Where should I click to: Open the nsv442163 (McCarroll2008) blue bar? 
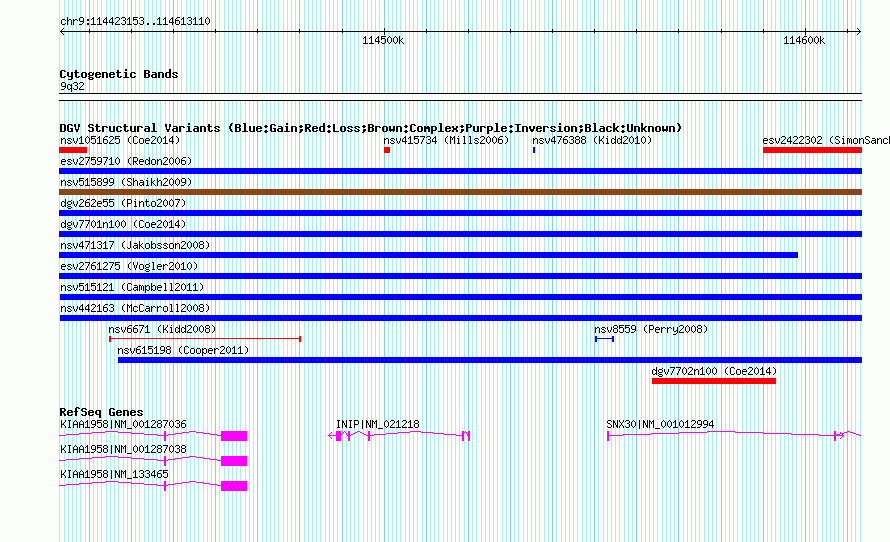[460, 318]
